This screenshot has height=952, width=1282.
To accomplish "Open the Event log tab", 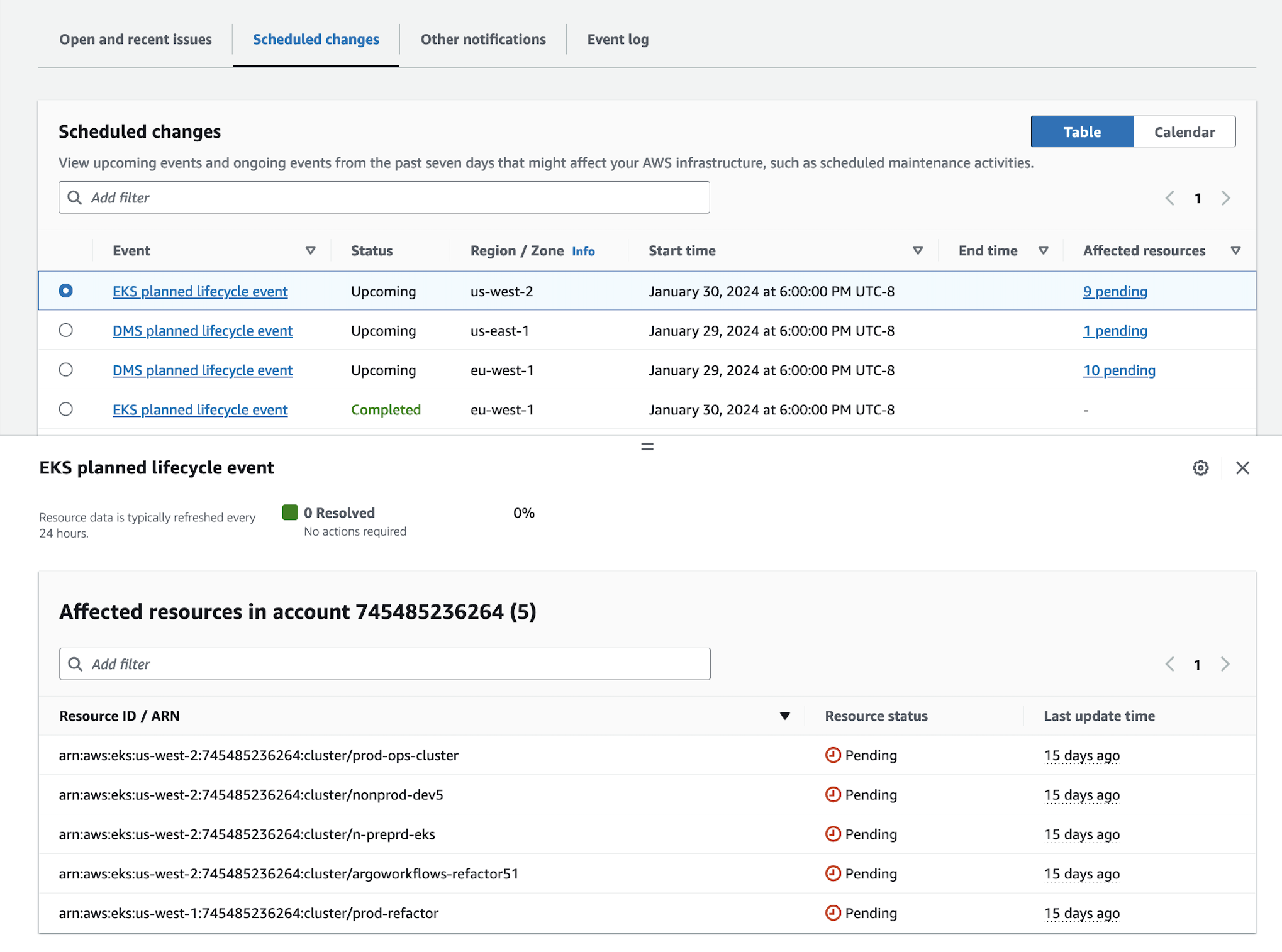I will coord(618,39).
